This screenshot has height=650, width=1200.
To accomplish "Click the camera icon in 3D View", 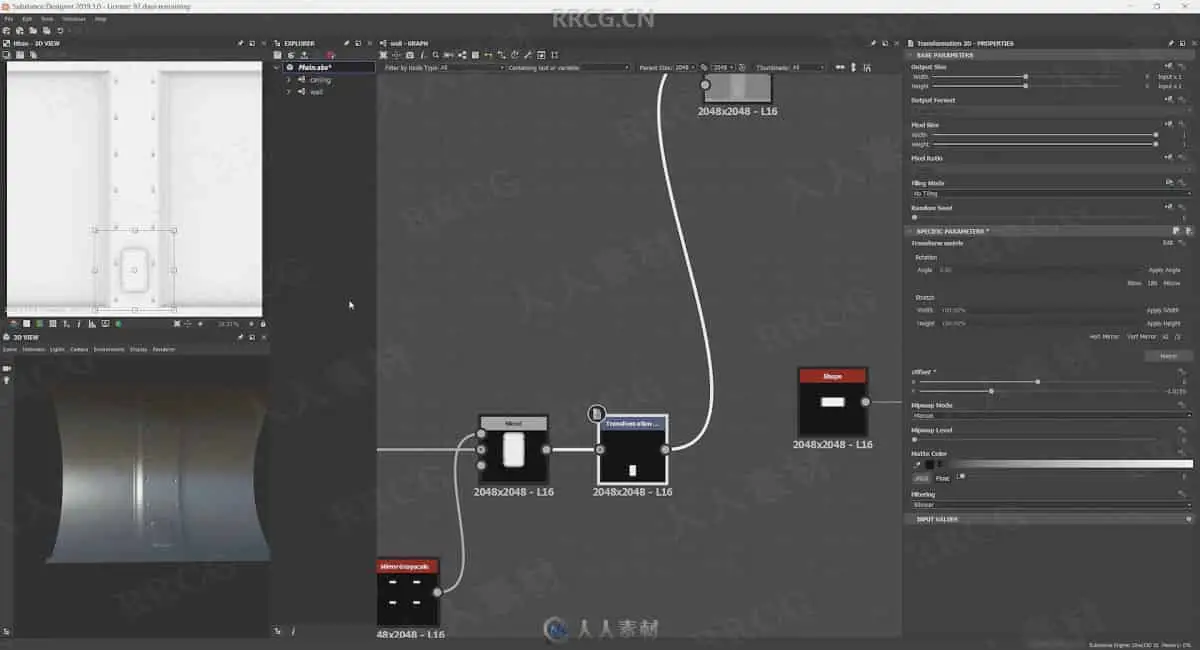I will point(6,368).
